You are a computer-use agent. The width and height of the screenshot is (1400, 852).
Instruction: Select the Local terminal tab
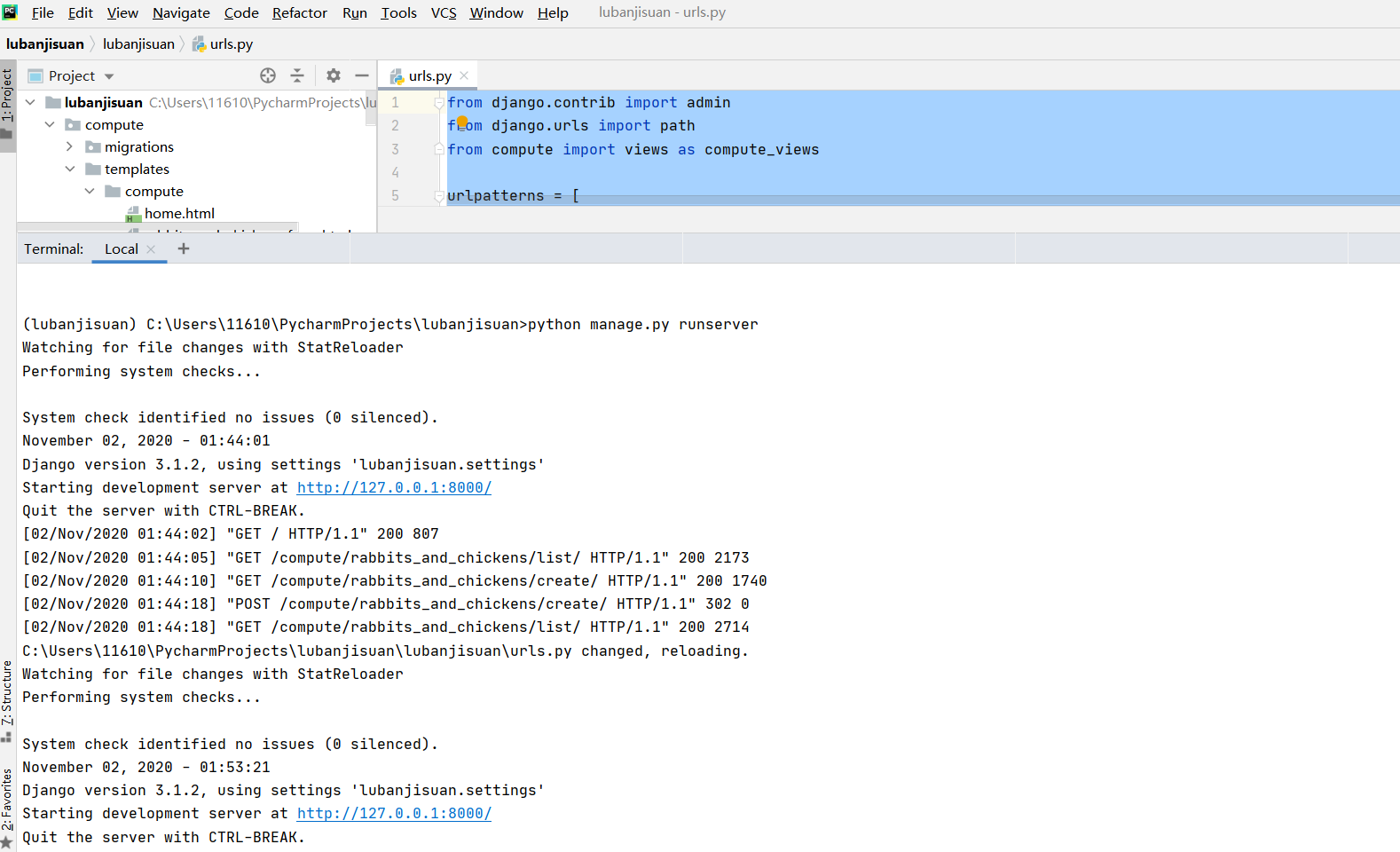(121, 248)
